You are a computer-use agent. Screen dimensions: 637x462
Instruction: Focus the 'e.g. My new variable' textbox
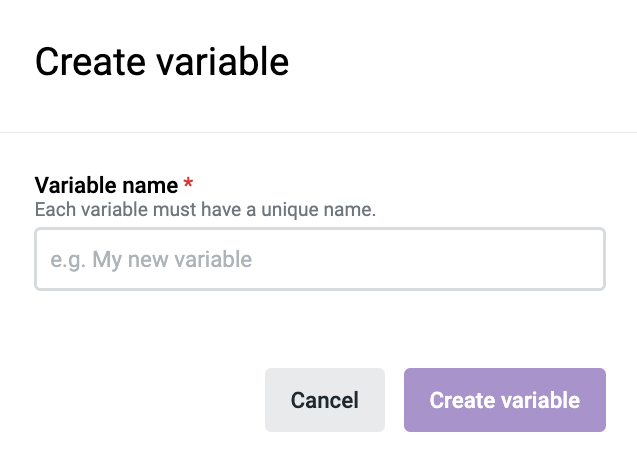(320, 260)
